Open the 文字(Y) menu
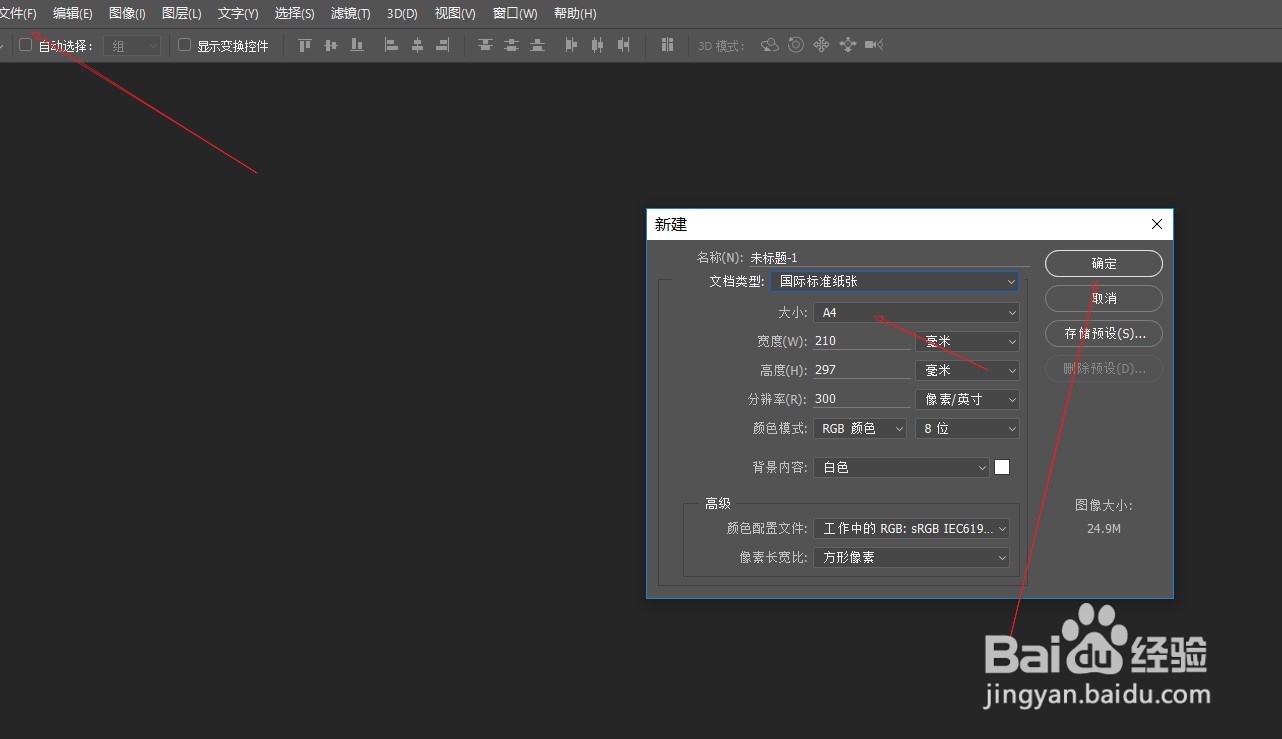Viewport: 1282px width, 739px height. [x=238, y=13]
